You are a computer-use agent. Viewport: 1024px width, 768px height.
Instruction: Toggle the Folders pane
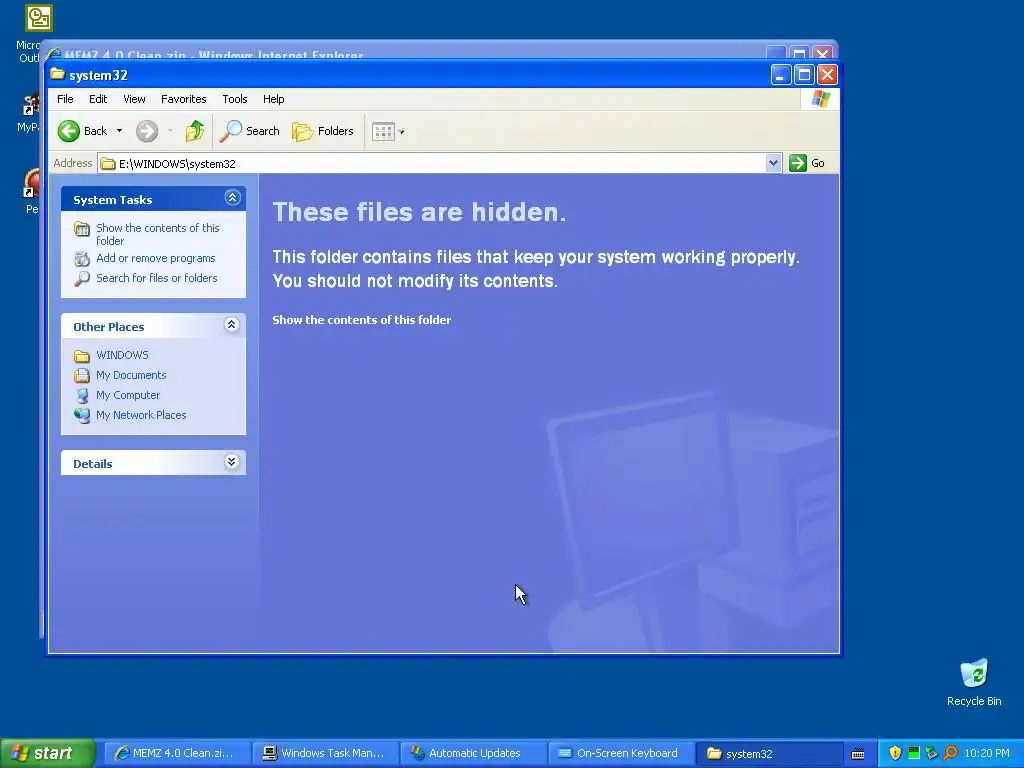(323, 131)
